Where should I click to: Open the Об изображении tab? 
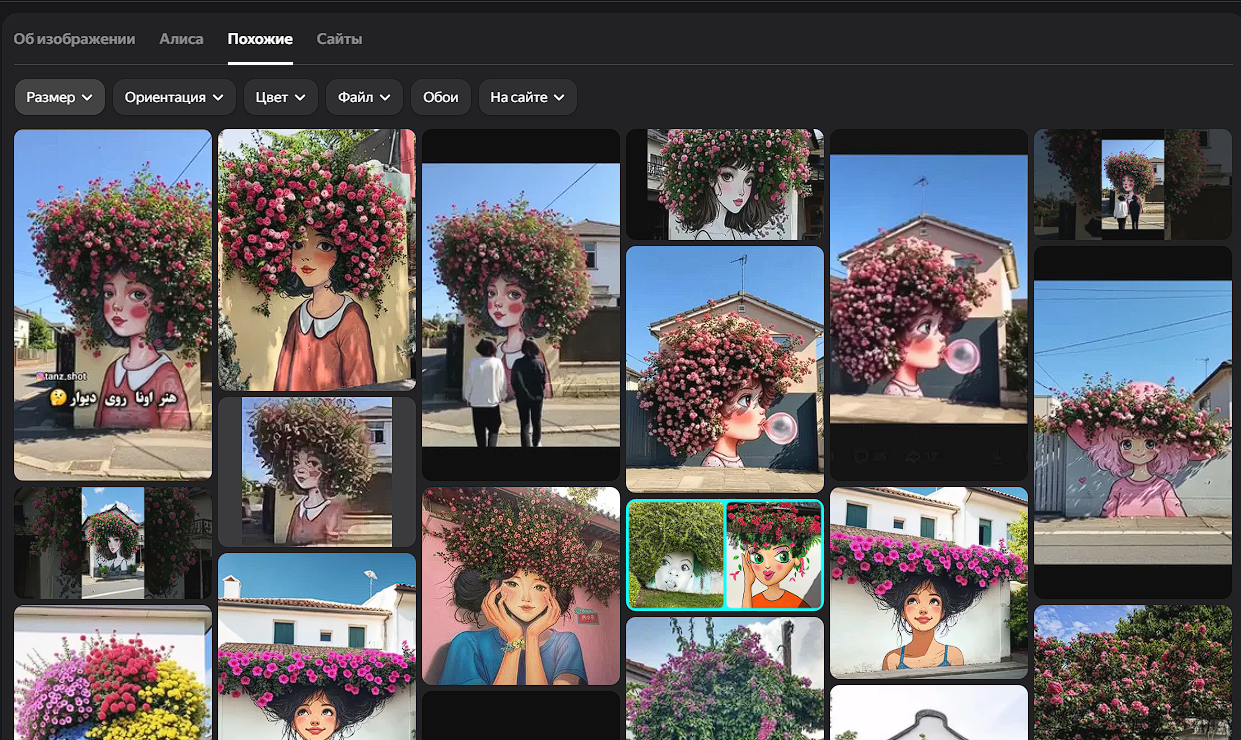click(x=74, y=39)
